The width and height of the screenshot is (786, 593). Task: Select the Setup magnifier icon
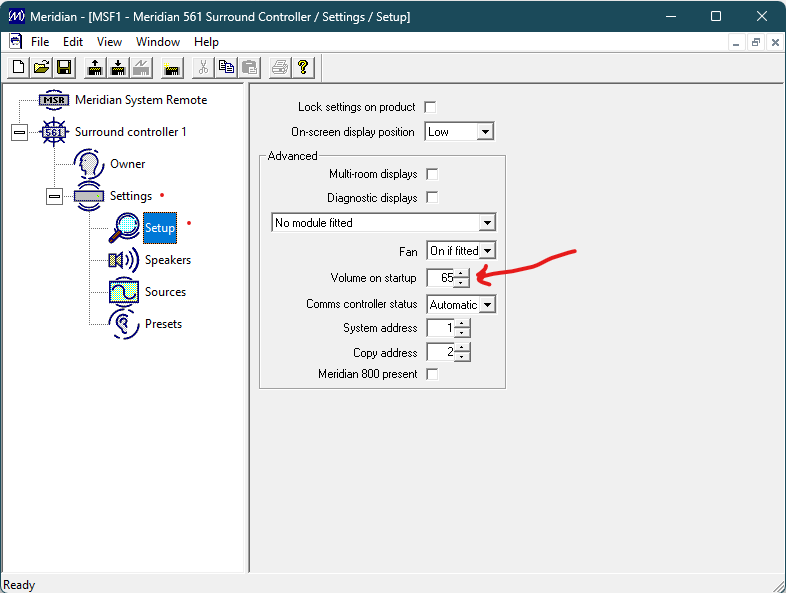[124, 228]
